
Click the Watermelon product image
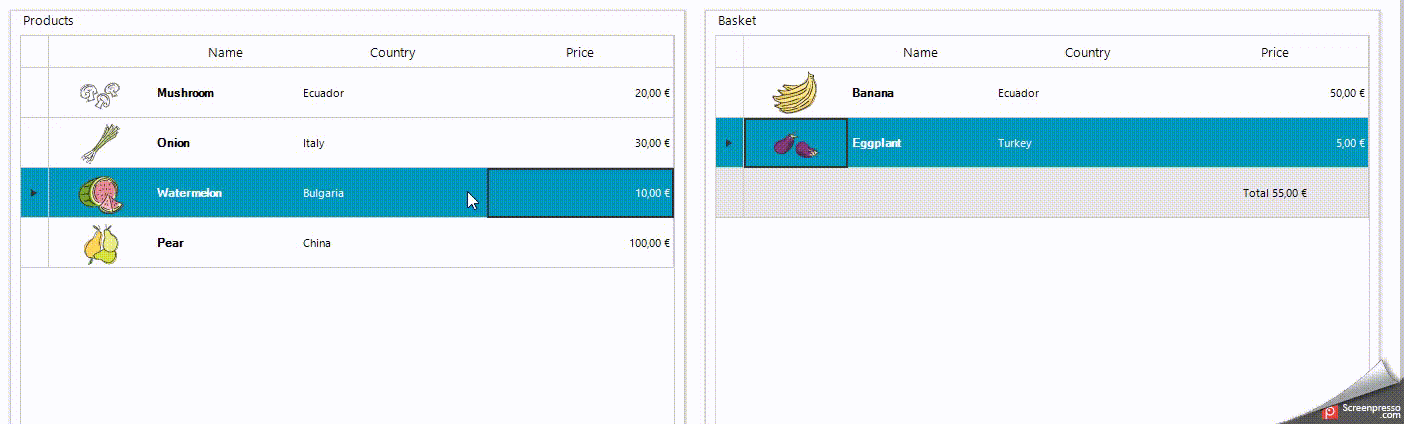(100, 194)
